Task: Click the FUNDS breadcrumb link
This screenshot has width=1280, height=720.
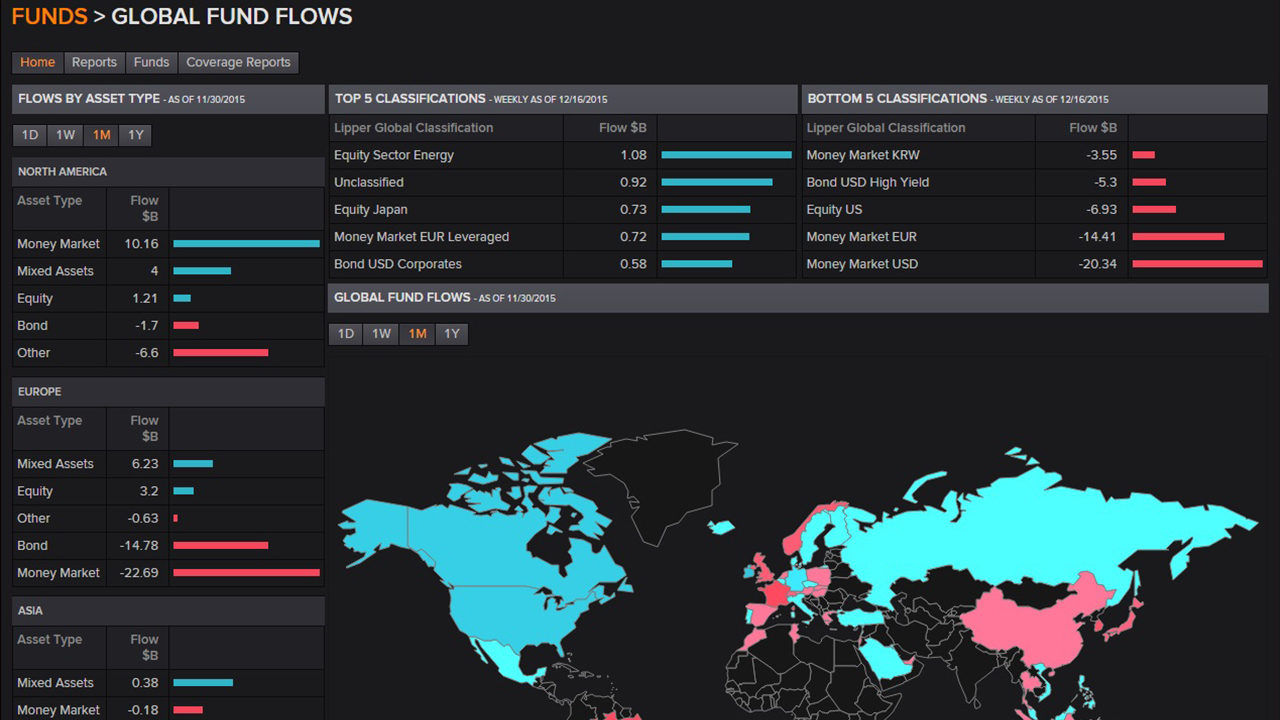Action: [50, 16]
